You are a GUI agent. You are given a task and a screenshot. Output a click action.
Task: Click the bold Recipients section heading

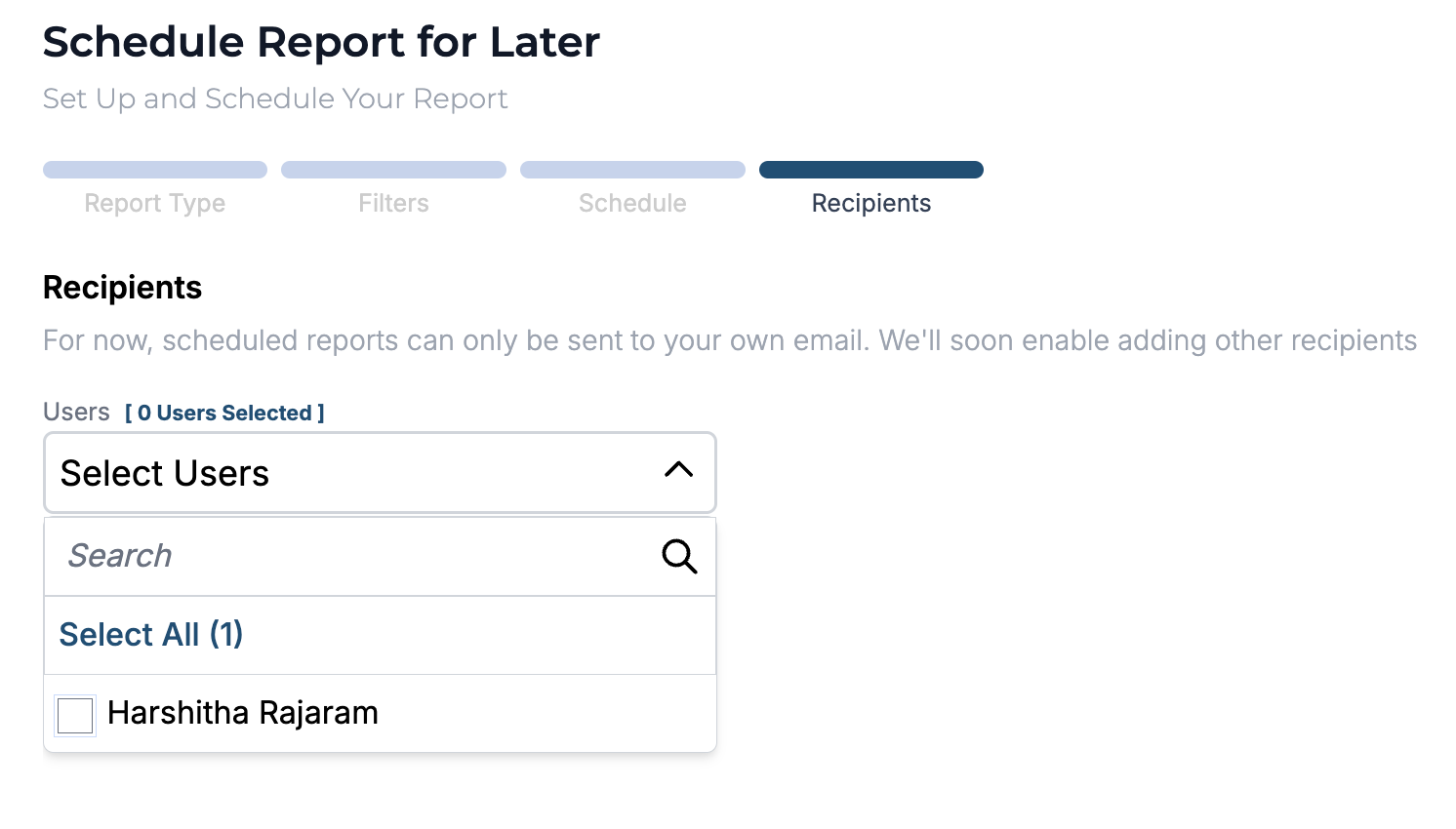click(122, 288)
